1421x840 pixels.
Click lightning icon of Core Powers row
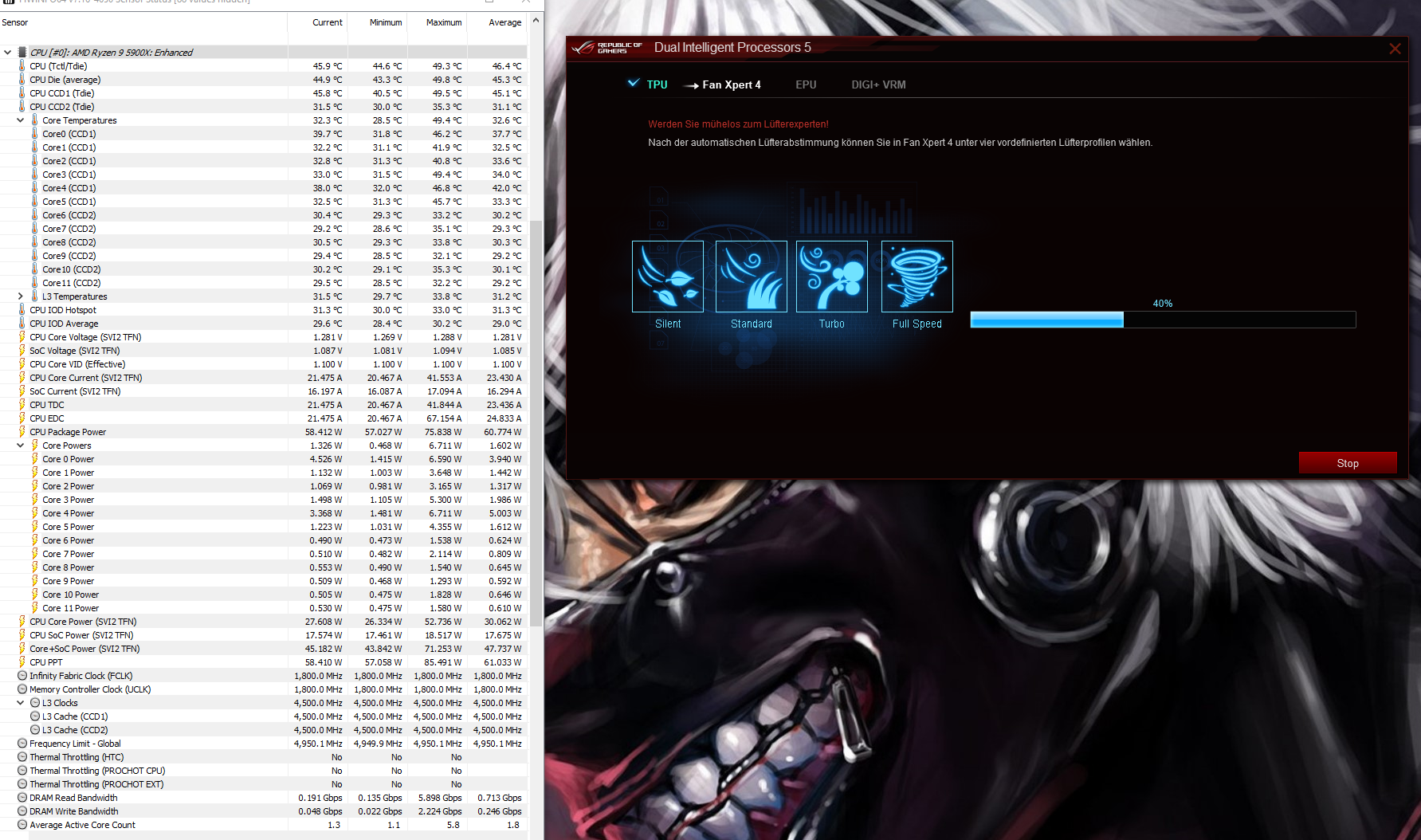coord(35,446)
